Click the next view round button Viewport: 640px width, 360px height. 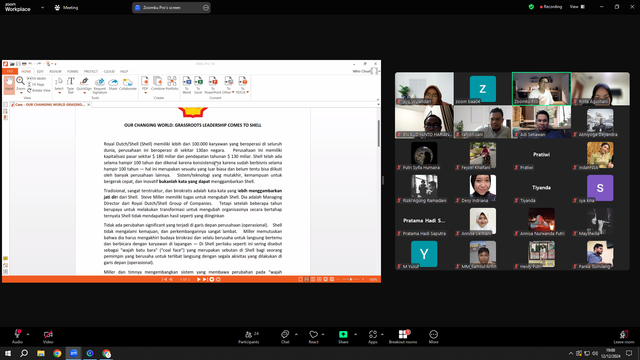pyautogui.click(x=218, y=280)
